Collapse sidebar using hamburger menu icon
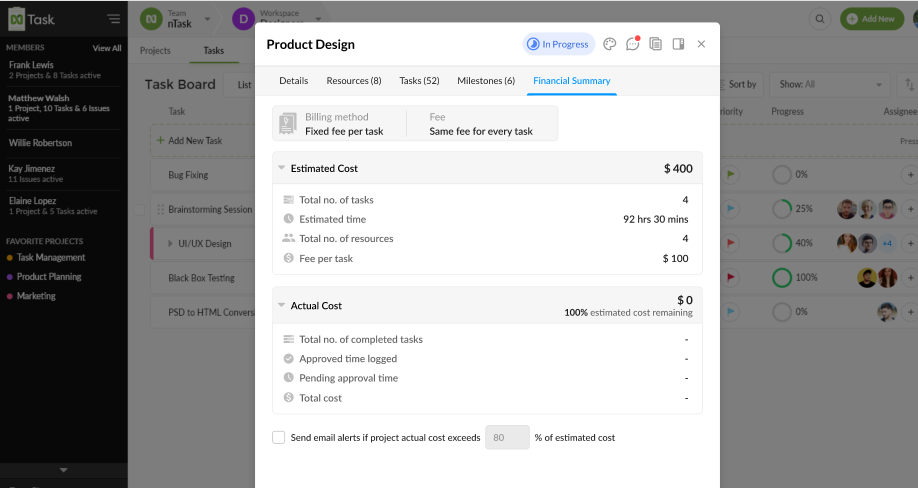This screenshot has width=918, height=488. [x=114, y=18]
